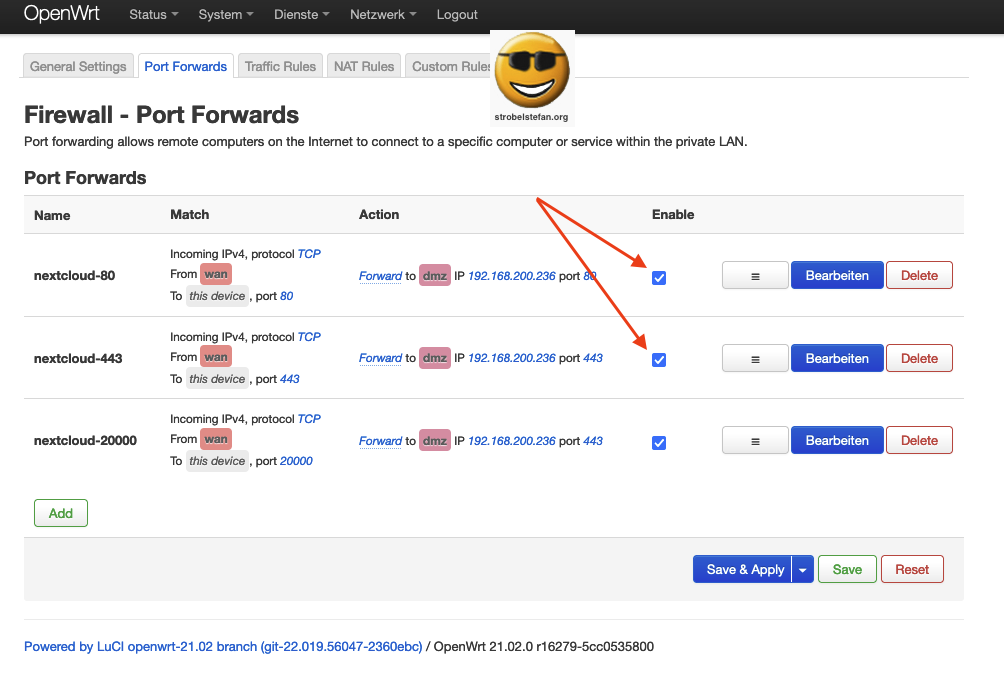Open the System dropdown menu

(224, 14)
